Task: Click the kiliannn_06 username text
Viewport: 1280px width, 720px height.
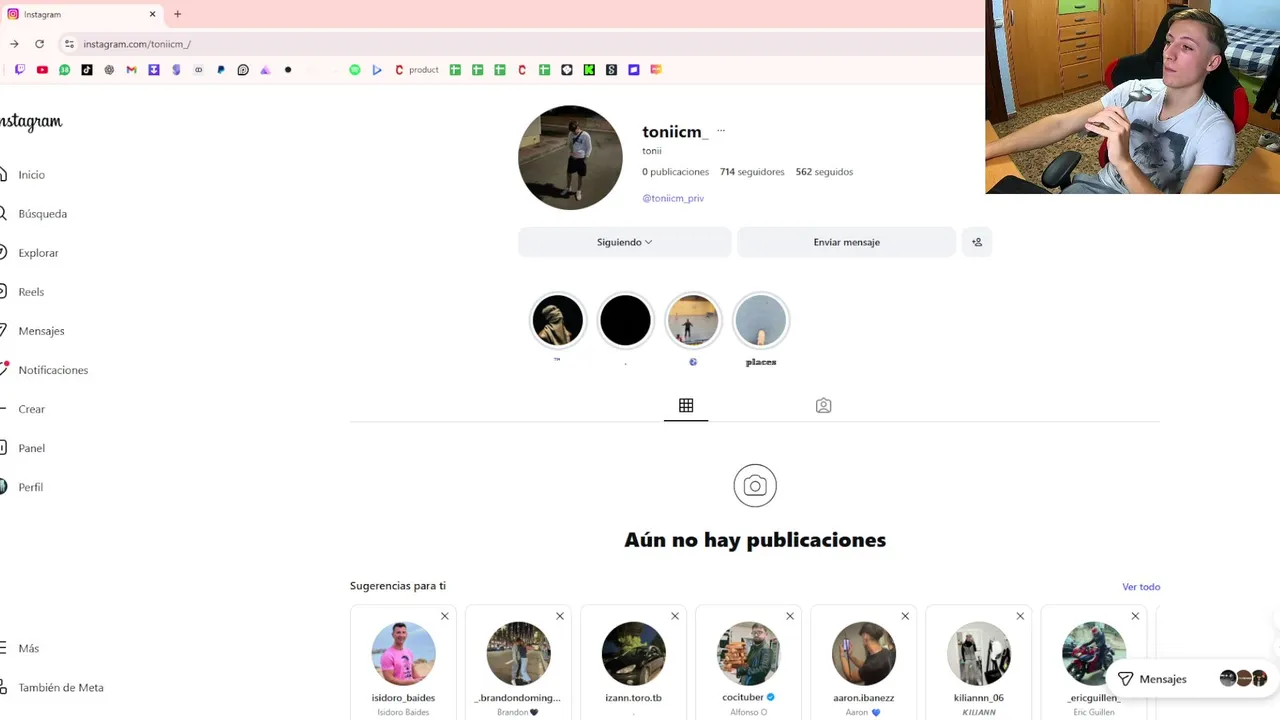Action: point(978,698)
